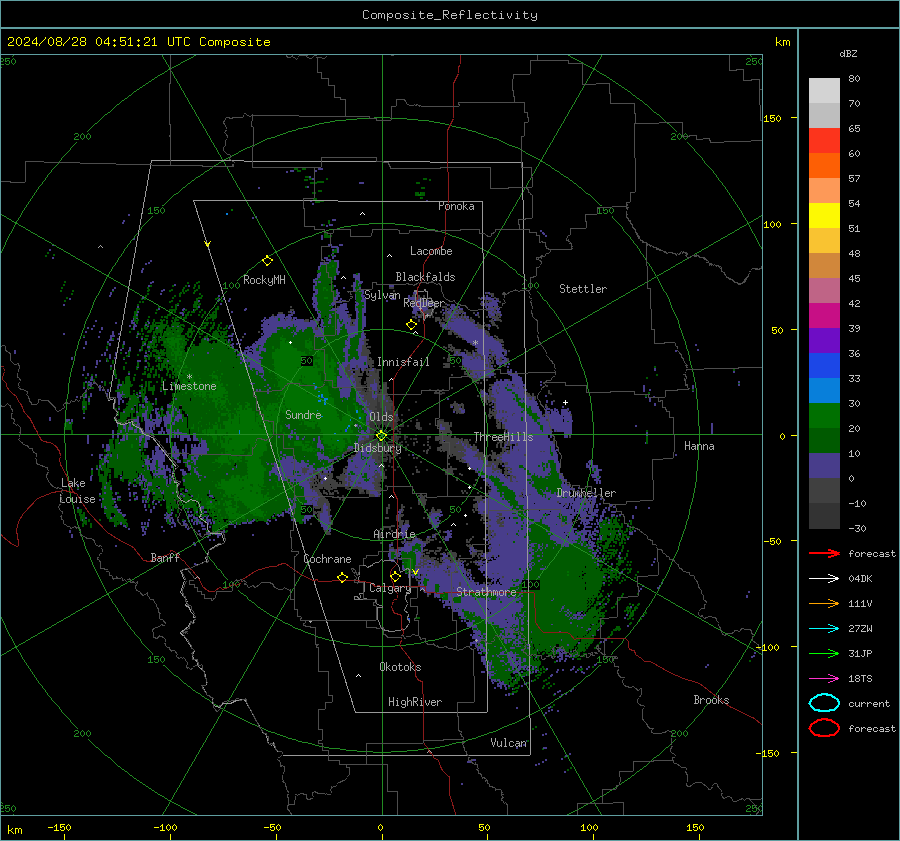The height and width of the screenshot is (841, 900).
Task: Click the Composite_Reflectivity title text
Action: tap(449, 15)
